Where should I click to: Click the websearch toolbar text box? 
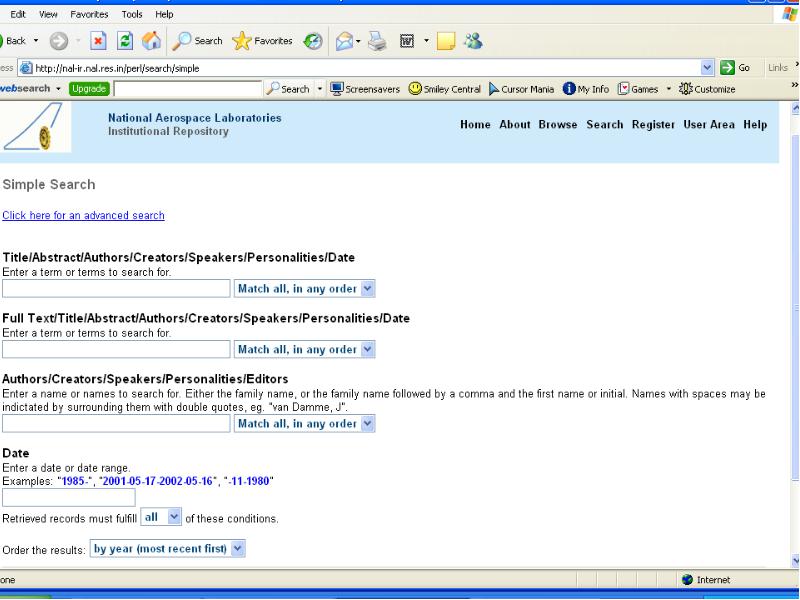coord(188,89)
